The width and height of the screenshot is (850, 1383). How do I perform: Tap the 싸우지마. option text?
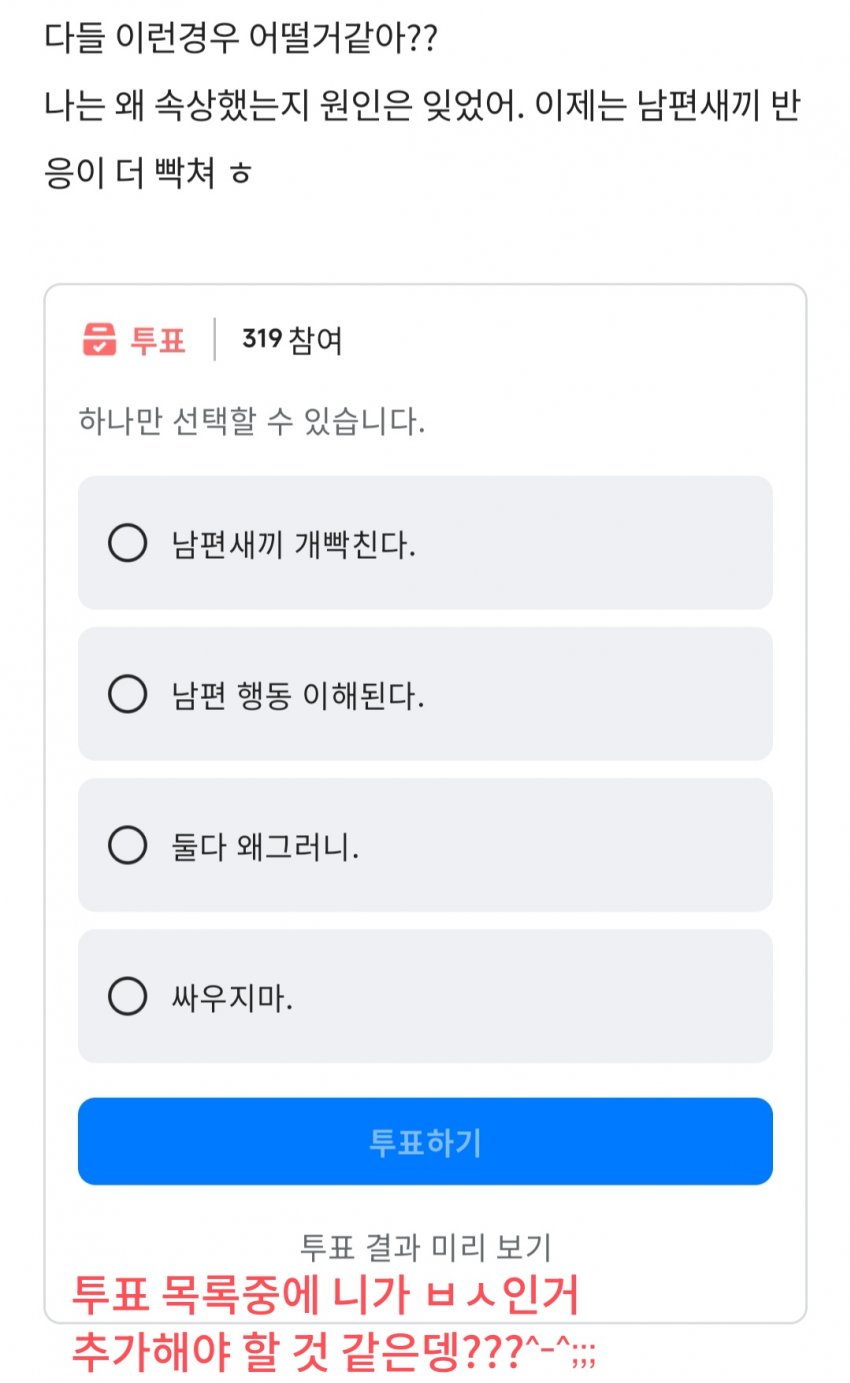[x=232, y=998]
